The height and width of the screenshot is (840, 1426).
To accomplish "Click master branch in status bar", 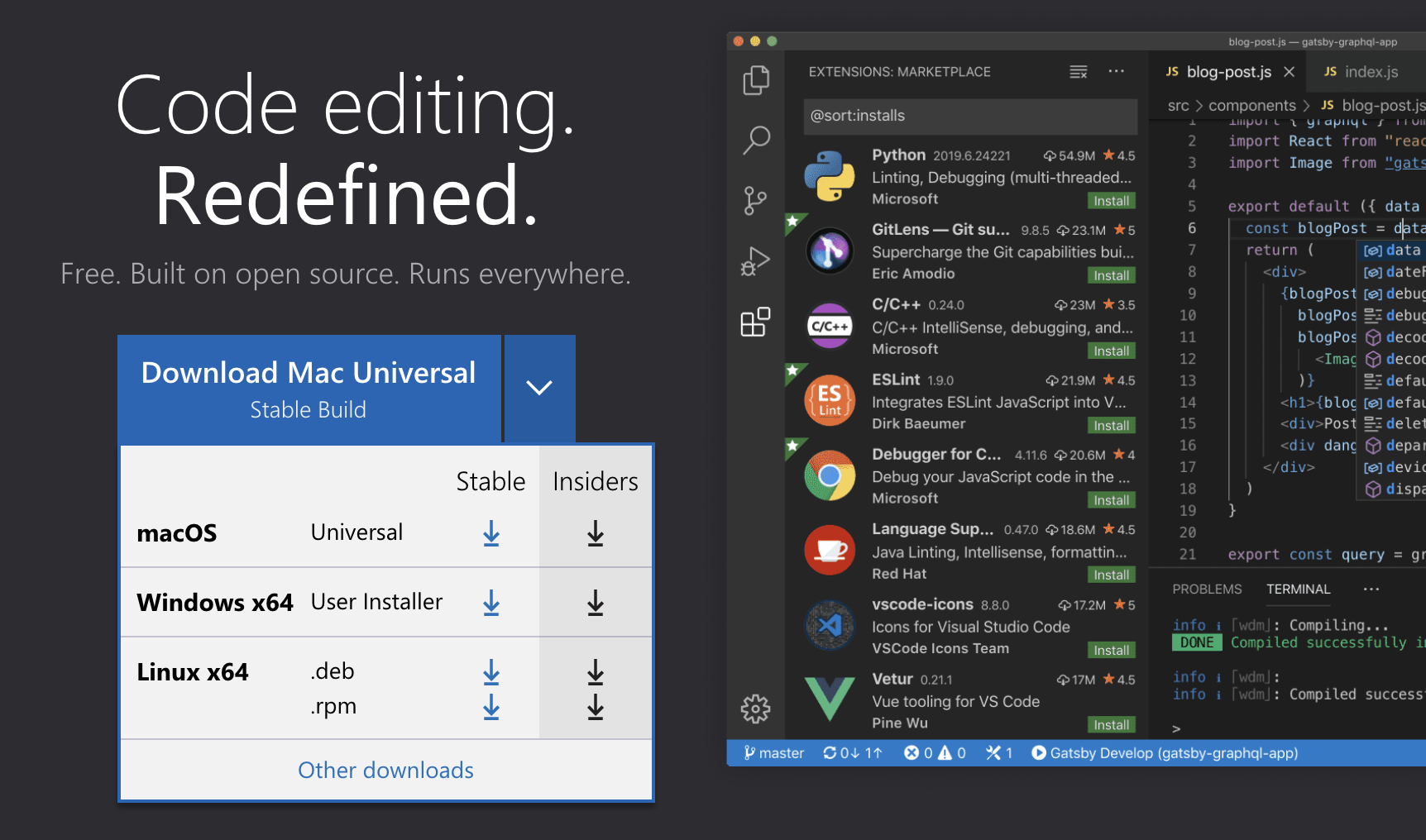I will coord(773,753).
